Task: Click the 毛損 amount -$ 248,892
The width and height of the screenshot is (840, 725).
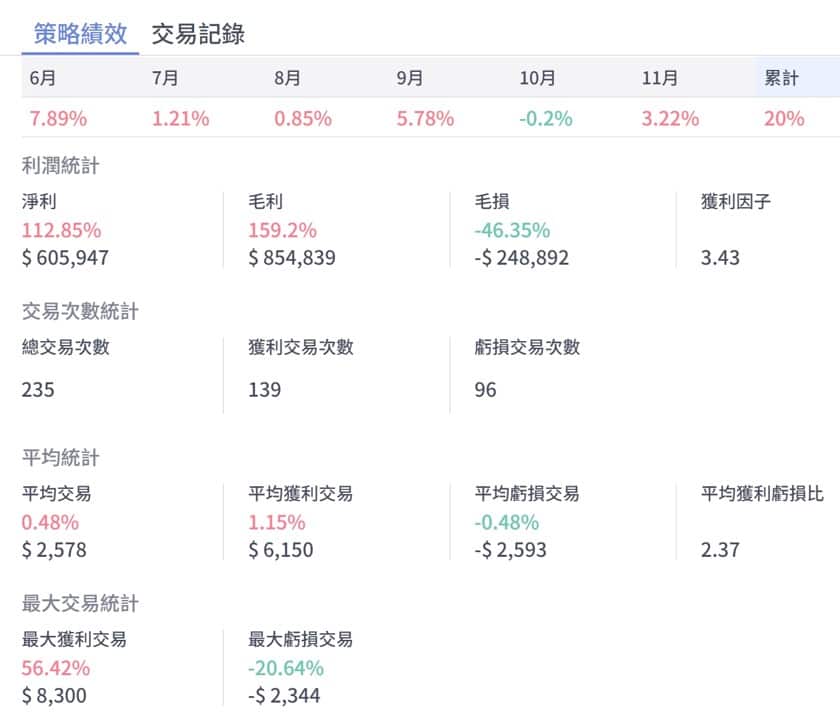Action: coord(522,257)
